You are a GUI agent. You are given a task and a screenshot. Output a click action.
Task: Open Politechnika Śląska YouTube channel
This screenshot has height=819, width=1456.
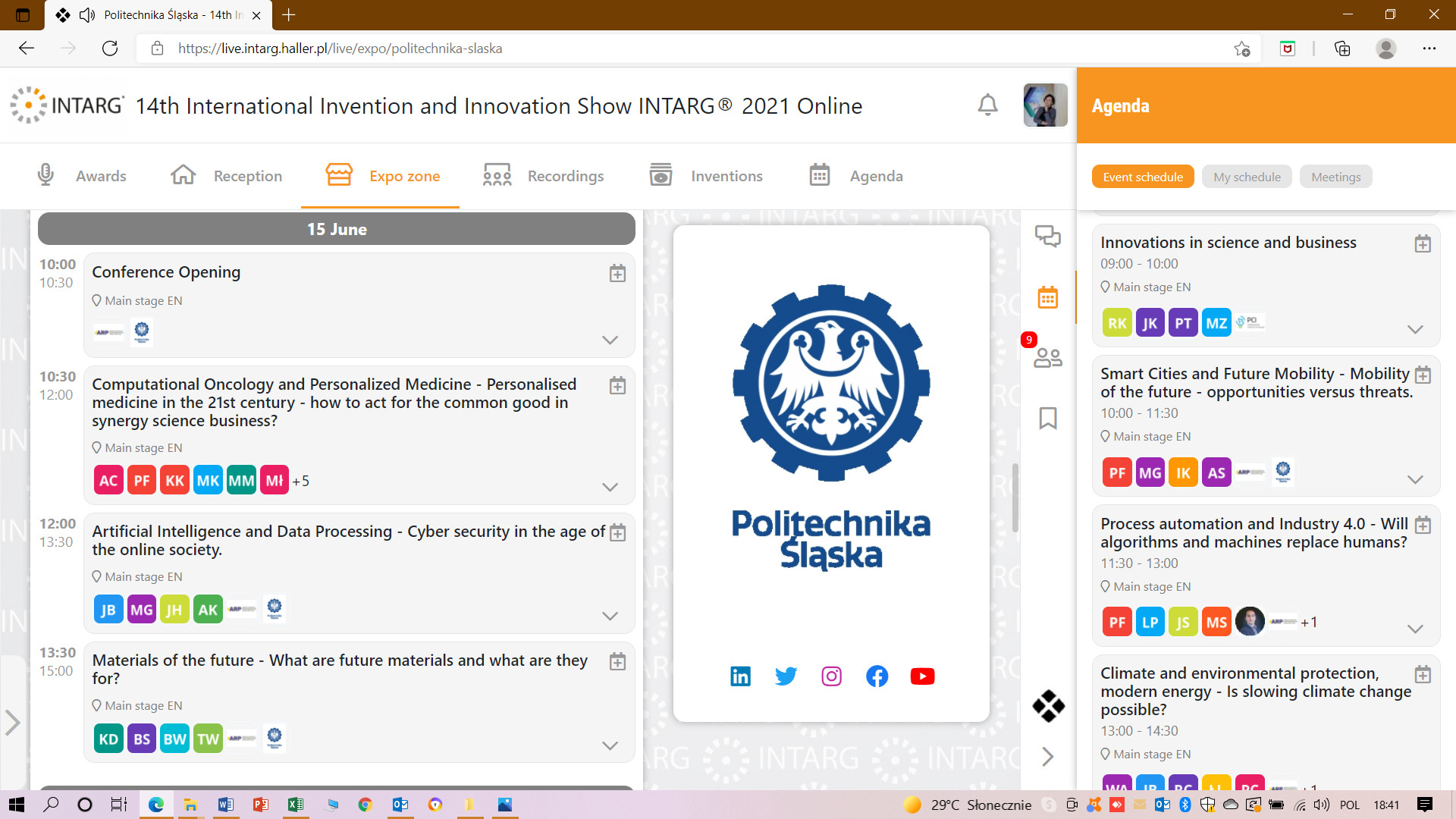[x=922, y=676]
